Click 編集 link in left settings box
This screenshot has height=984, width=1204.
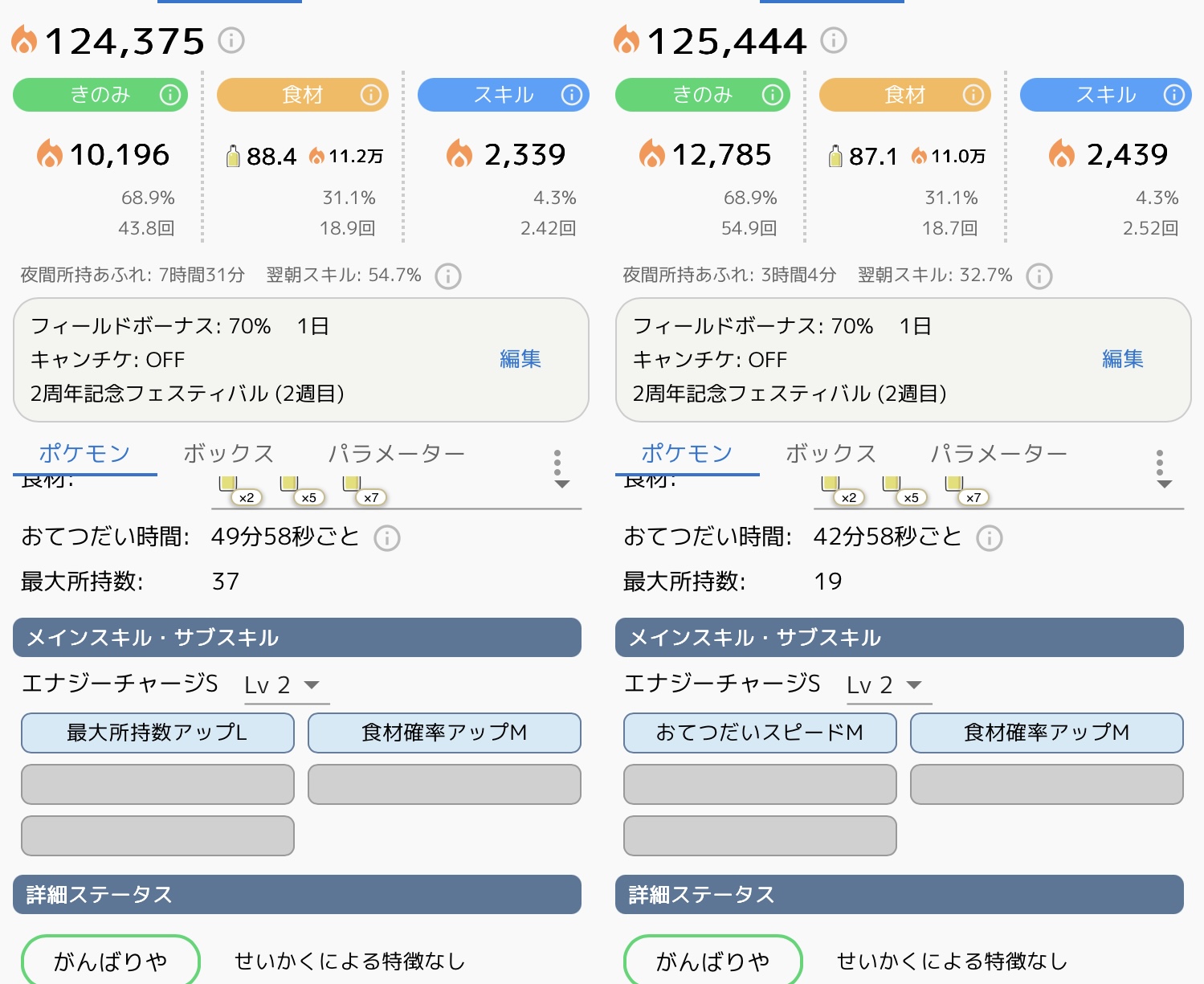[520, 359]
